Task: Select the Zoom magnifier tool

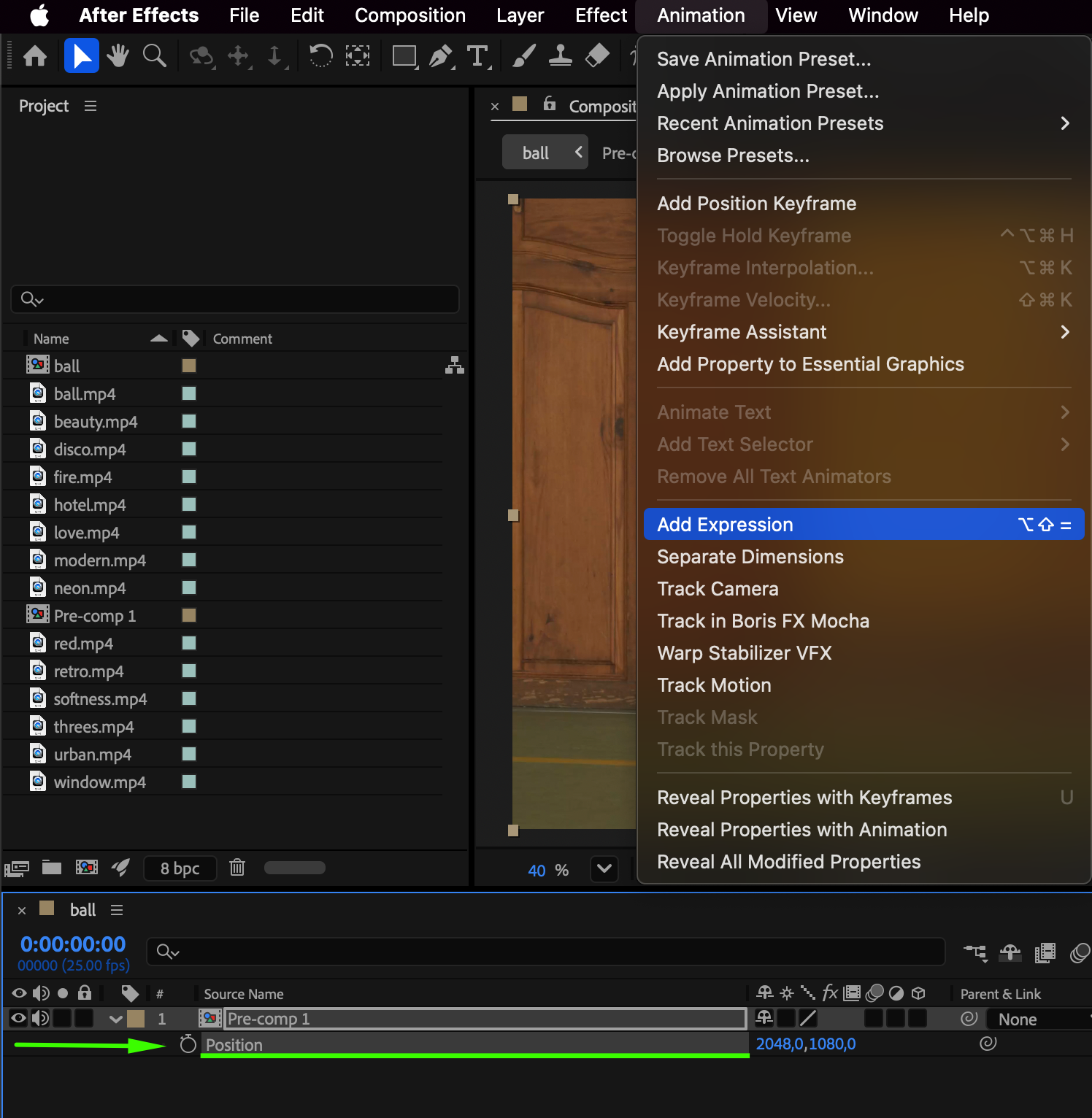Action: click(x=154, y=56)
